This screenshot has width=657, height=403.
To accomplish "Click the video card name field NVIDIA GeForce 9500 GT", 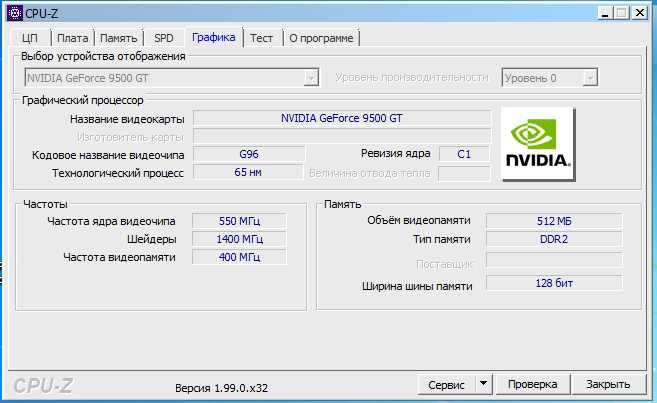I will (x=341, y=119).
